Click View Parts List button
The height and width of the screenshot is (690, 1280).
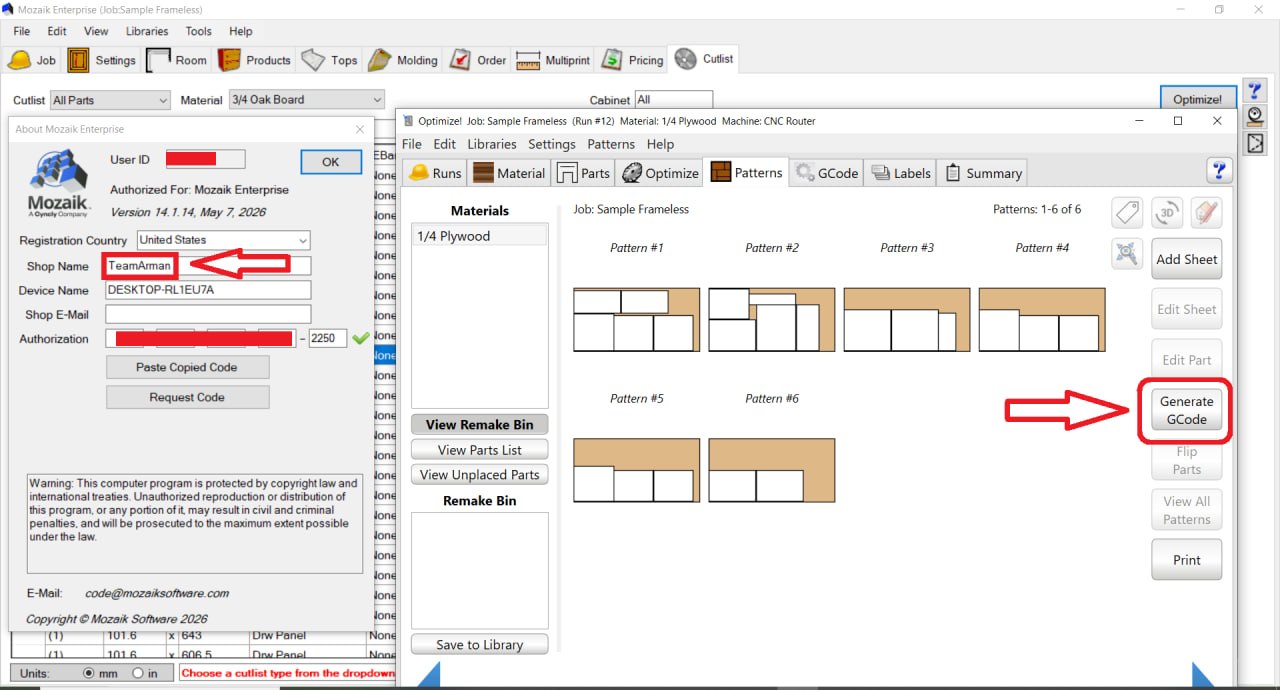coord(480,450)
